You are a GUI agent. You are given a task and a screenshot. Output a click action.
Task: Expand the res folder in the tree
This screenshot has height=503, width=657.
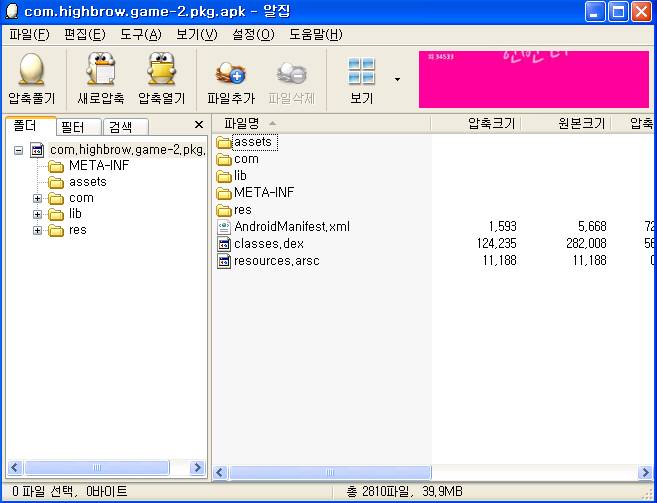37,230
